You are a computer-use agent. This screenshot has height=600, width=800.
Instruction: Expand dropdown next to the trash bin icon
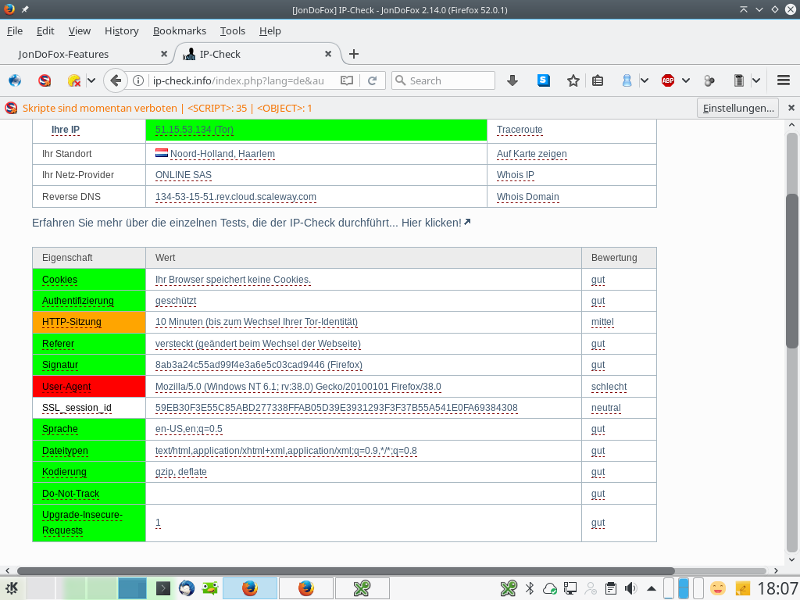[756, 81]
